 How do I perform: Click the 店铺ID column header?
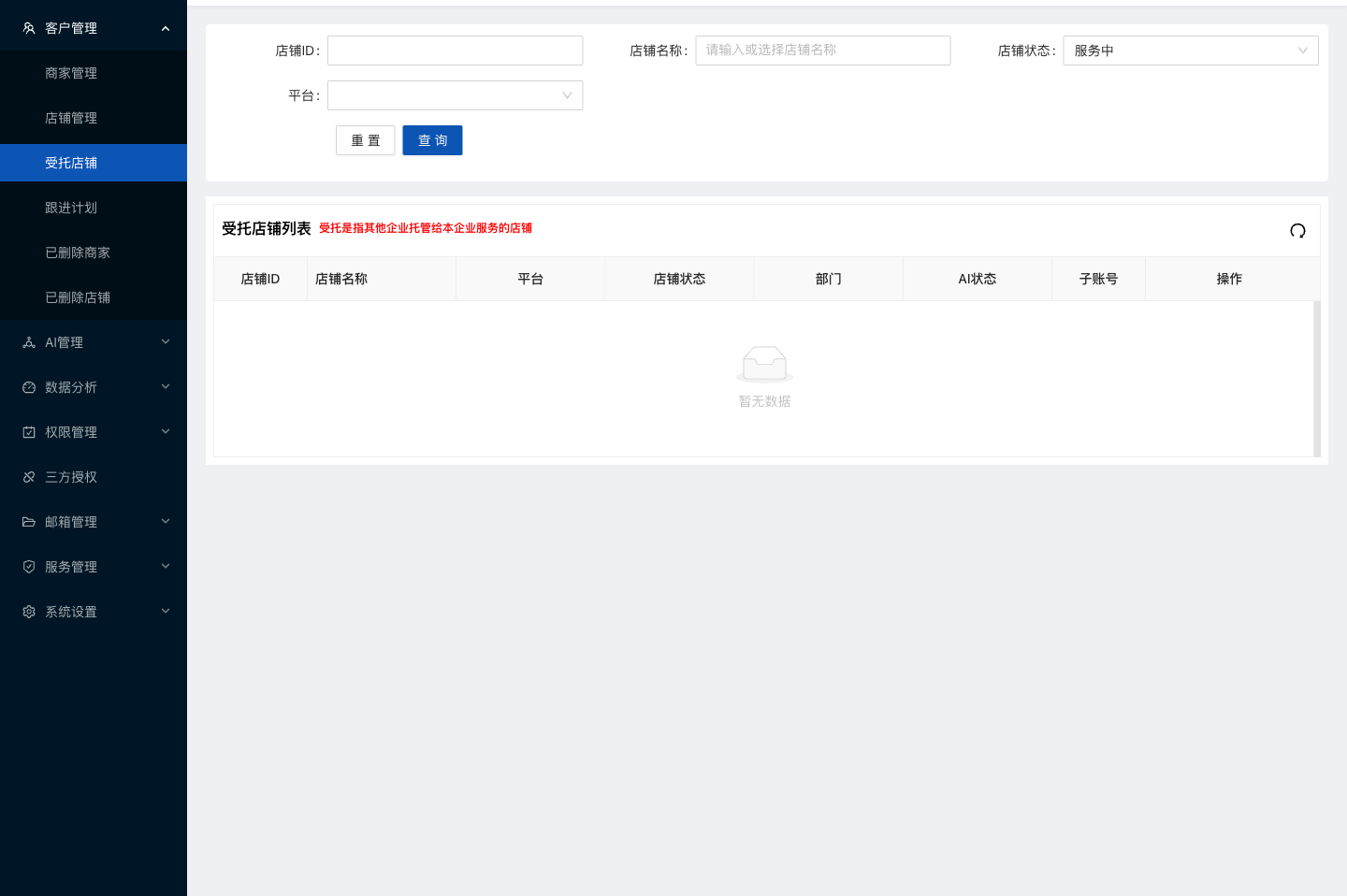(x=260, y=279)
